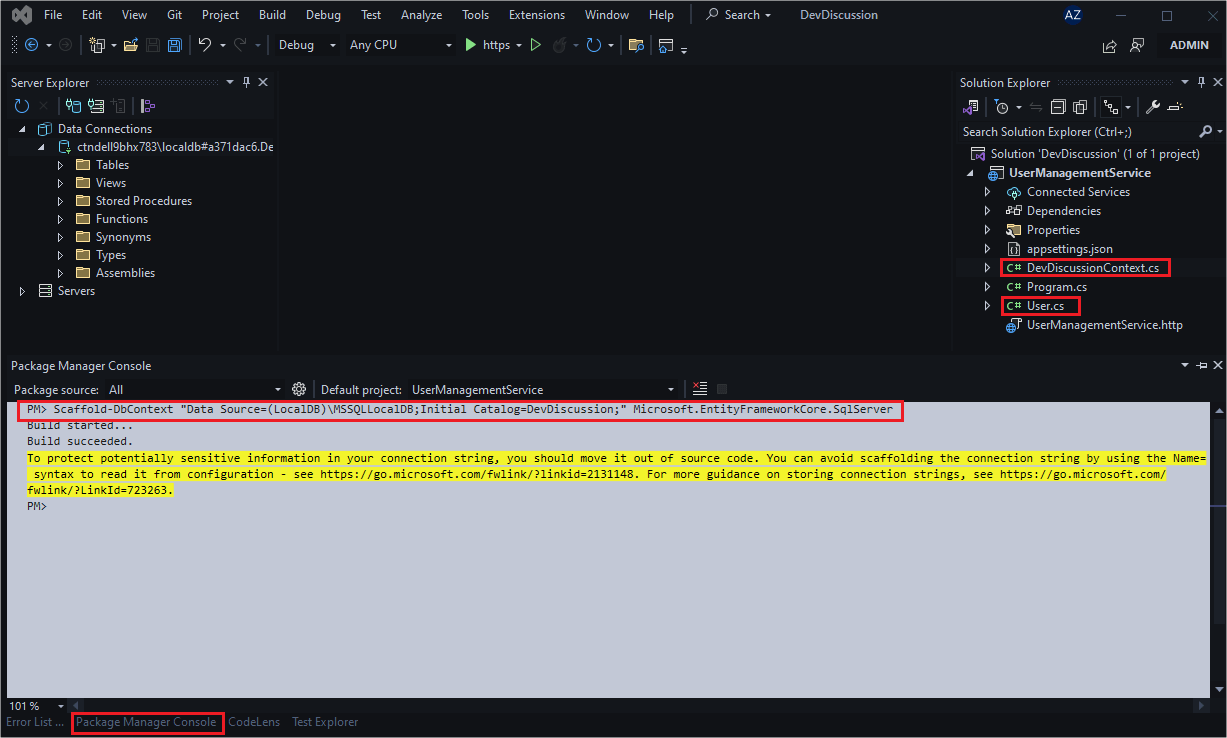Open the Extensions menu
Screen dimensions: 1227x738
click(535, 15)
